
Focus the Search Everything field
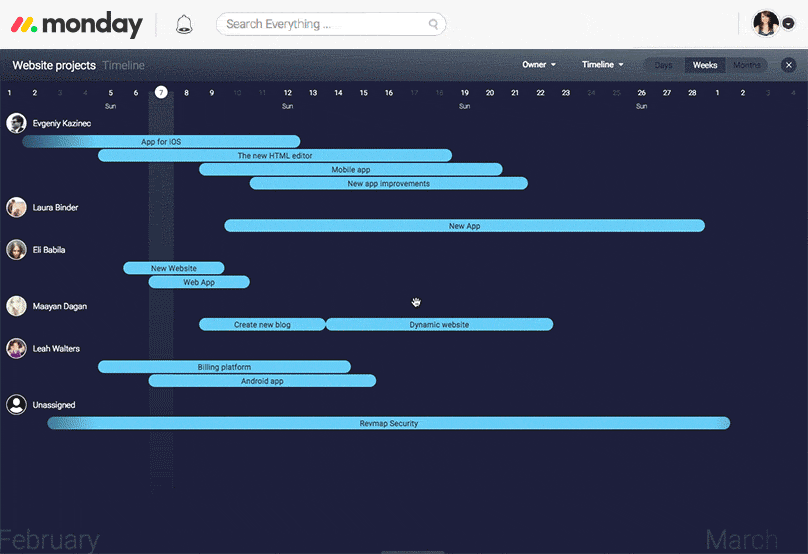coord(331,24)
